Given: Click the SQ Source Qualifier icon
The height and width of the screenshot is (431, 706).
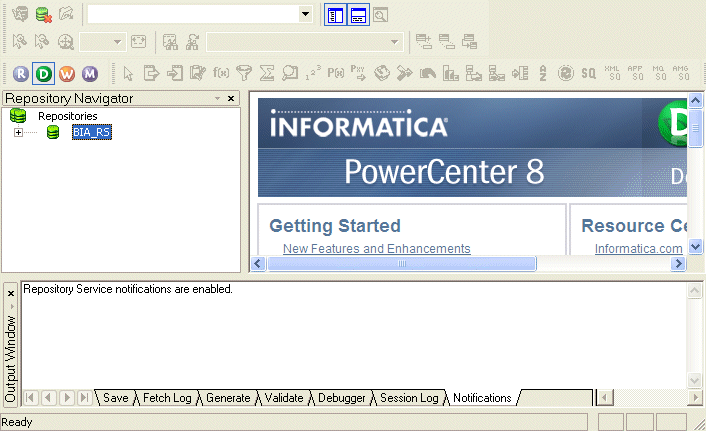Looking at the screenshot, I should [x=588, y=73].
